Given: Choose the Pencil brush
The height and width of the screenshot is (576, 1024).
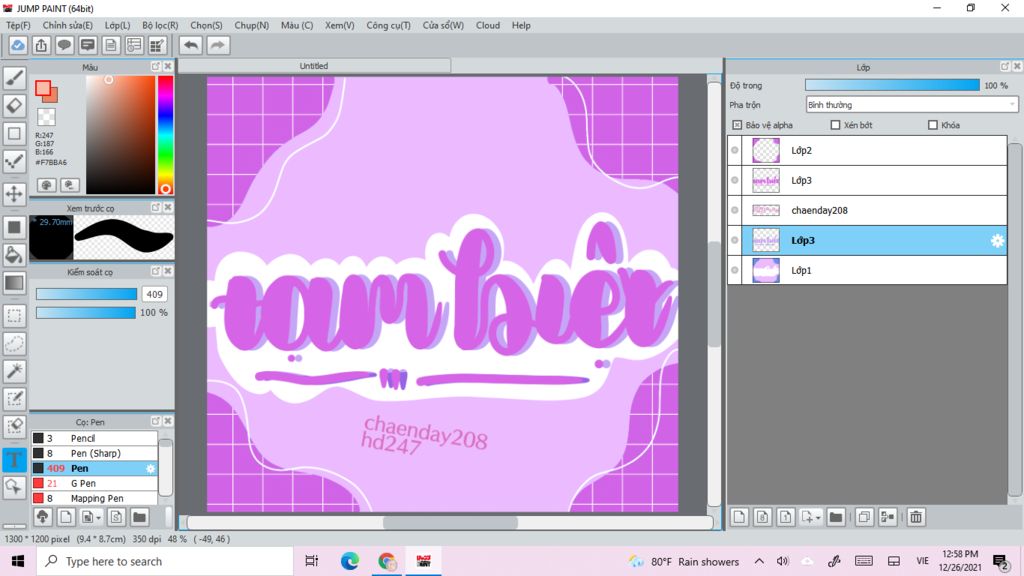Looking at the screenshot, I should coord(94,438).
